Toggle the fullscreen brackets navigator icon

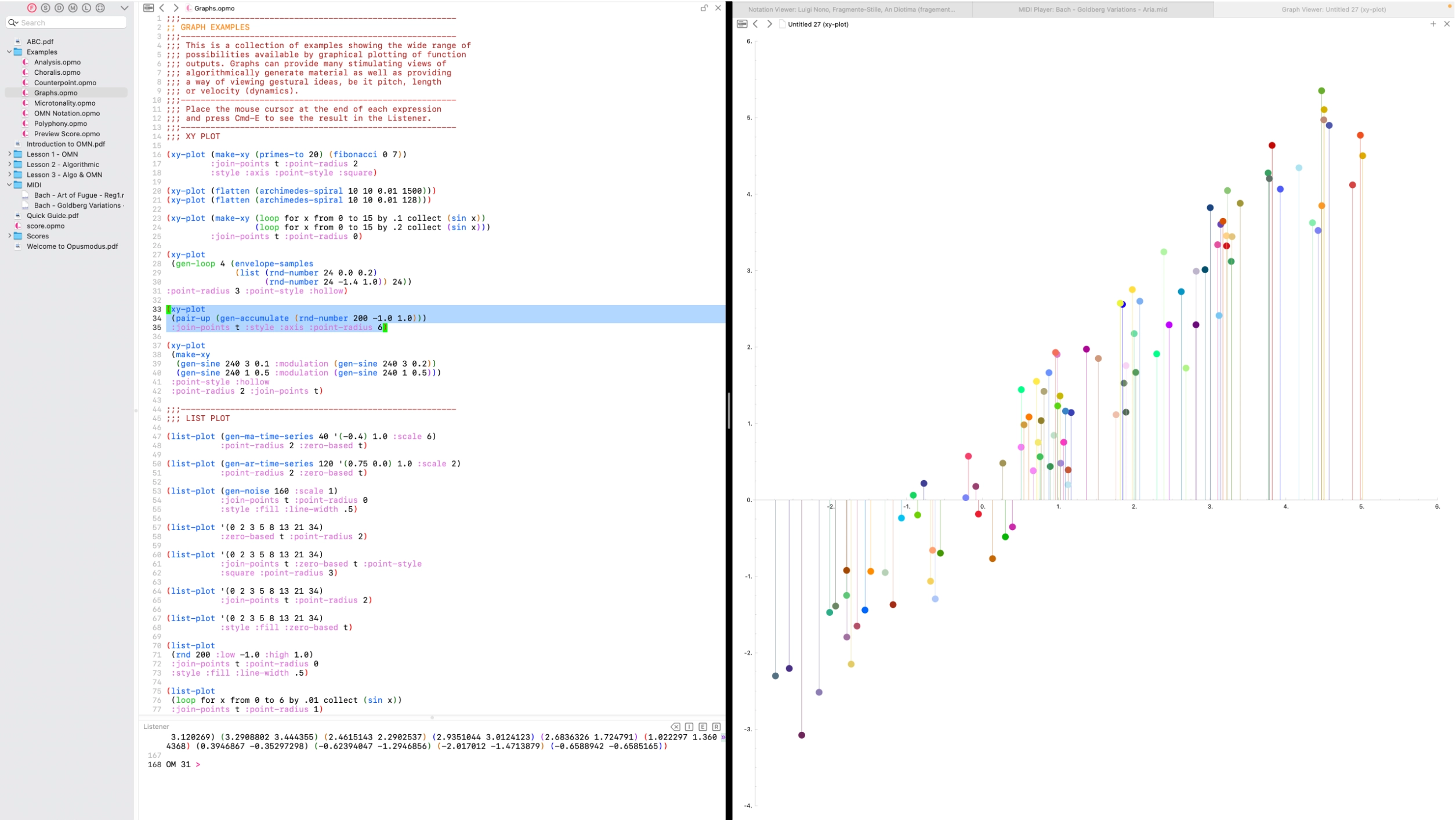(100, 8)
